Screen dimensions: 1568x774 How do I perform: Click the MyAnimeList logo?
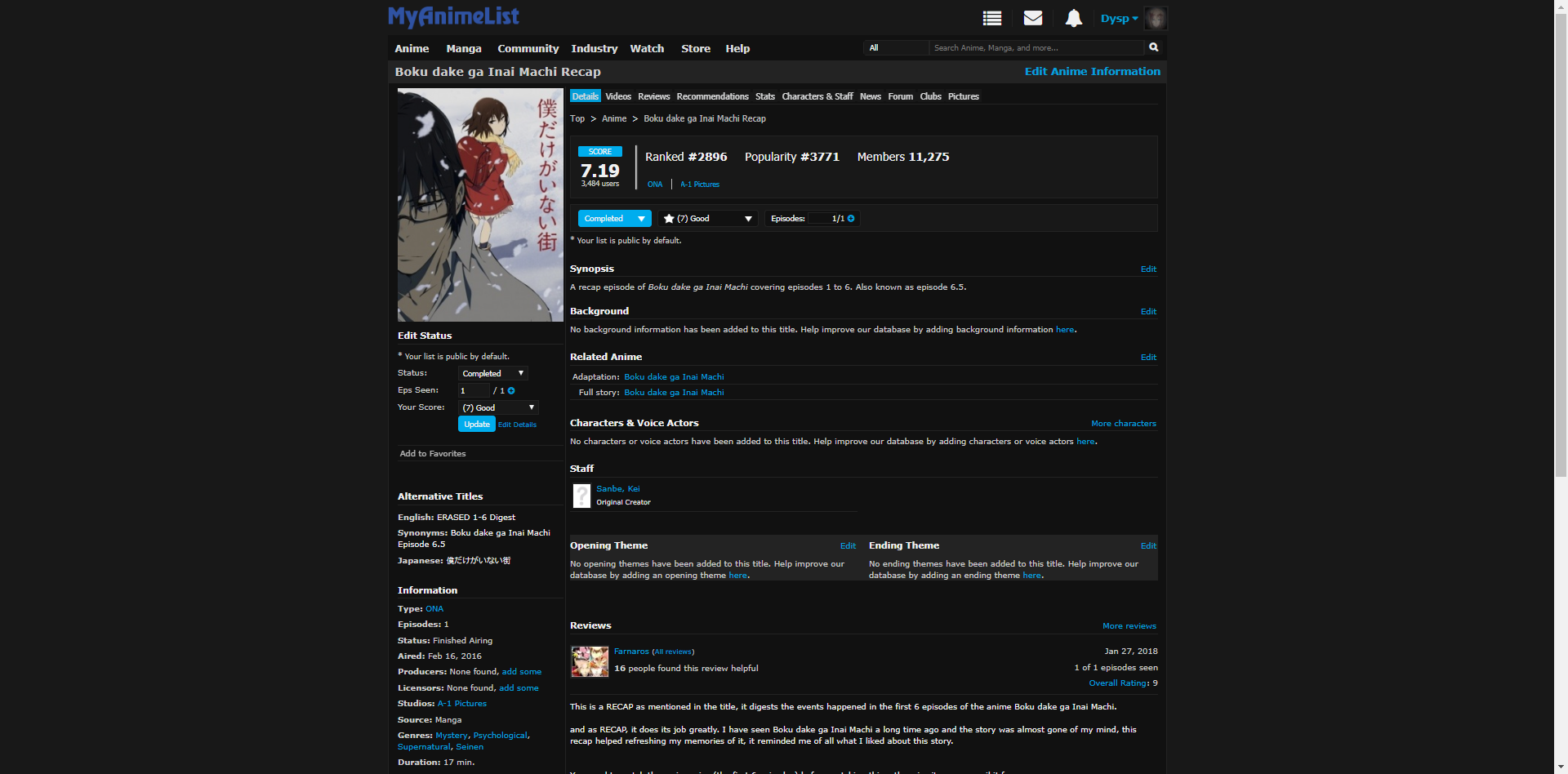tap(453, 16)
